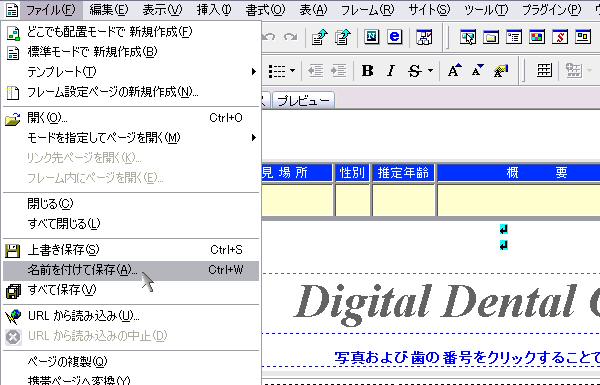Click the increase indent icon
Image resolution: width=600 pixels, height=385 pixels.
pos(339,71)
